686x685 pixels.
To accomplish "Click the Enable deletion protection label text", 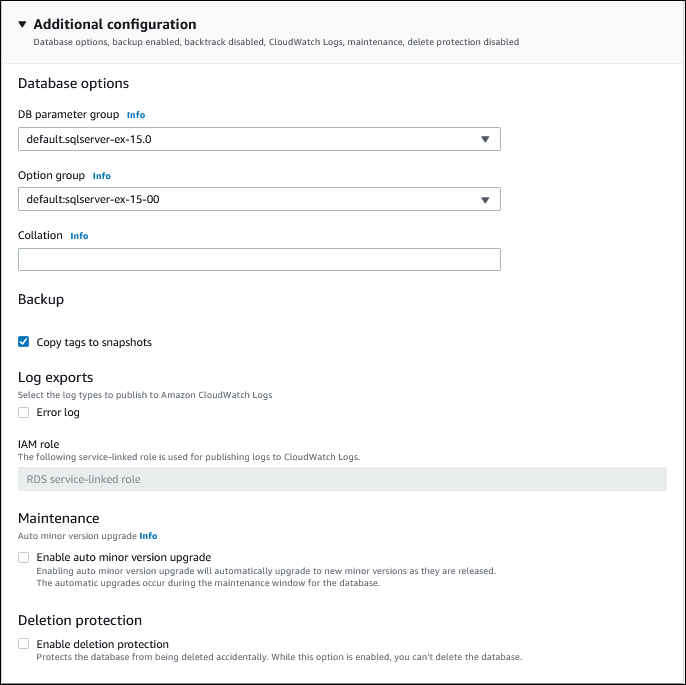I will [103, 644].
